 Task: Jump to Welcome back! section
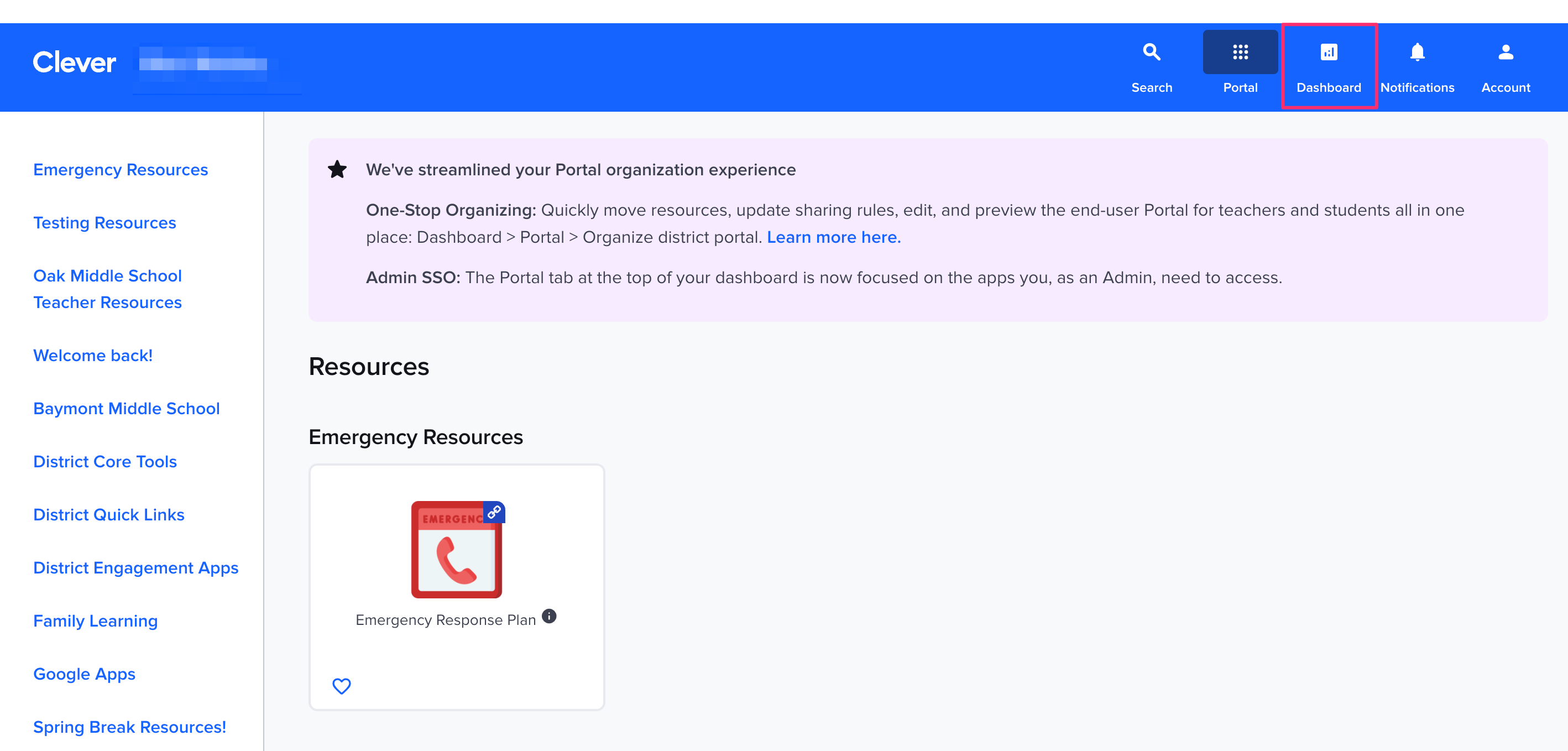tap(93, 356)
